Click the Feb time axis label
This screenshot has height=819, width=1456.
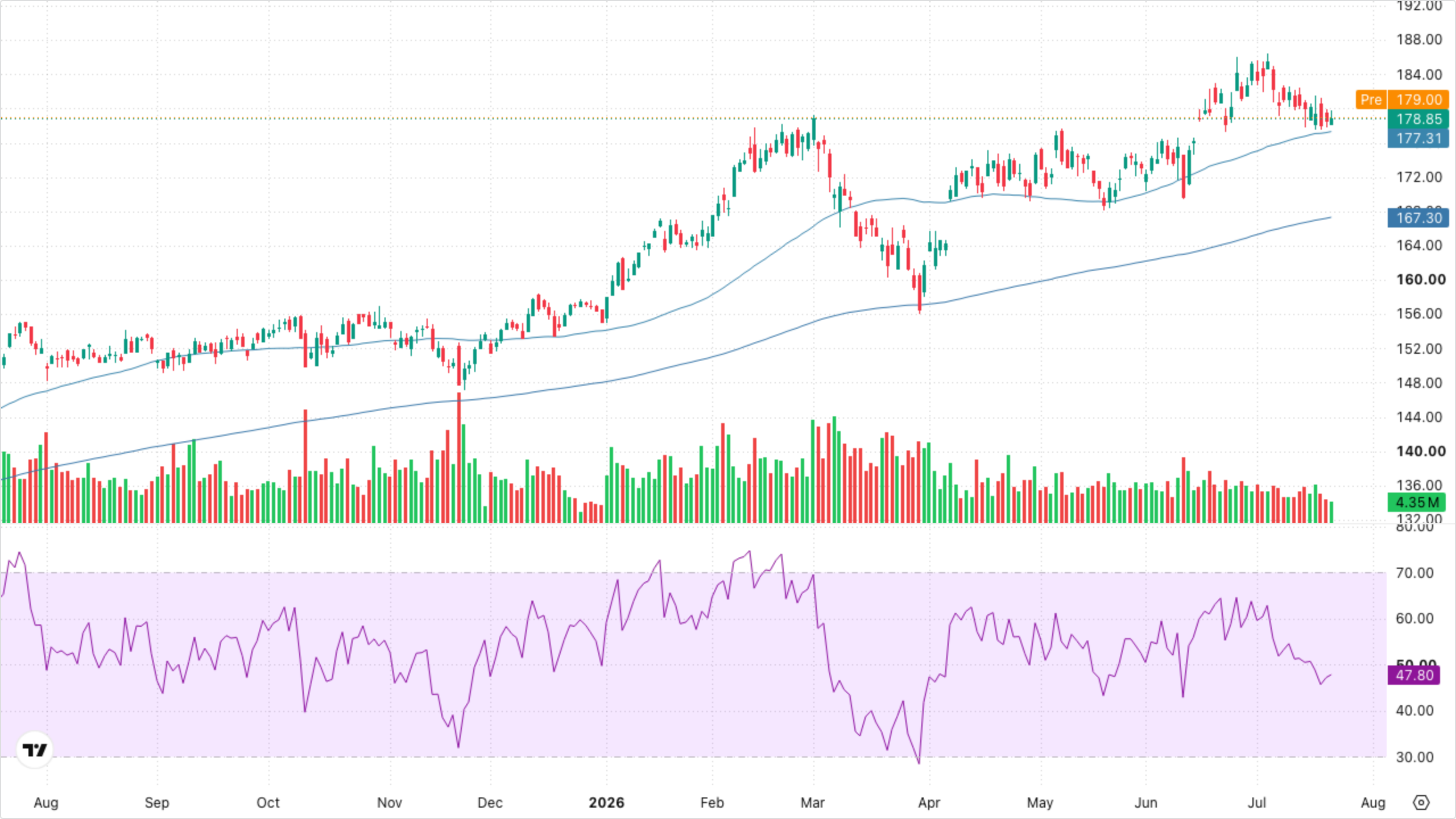click(712, 803)
